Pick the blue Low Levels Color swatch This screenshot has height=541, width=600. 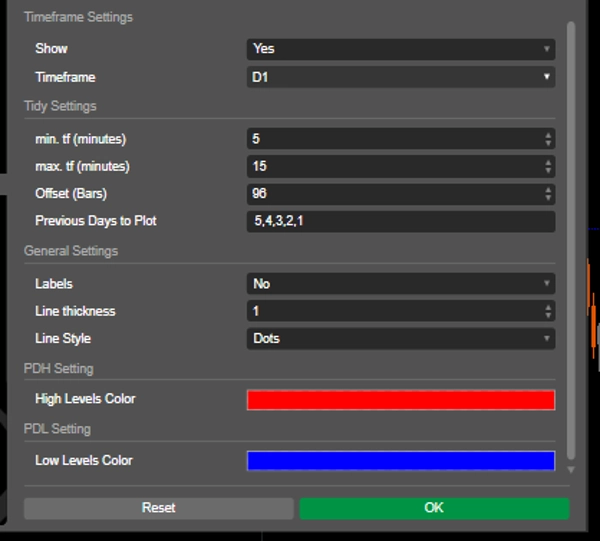coord(400,461)
